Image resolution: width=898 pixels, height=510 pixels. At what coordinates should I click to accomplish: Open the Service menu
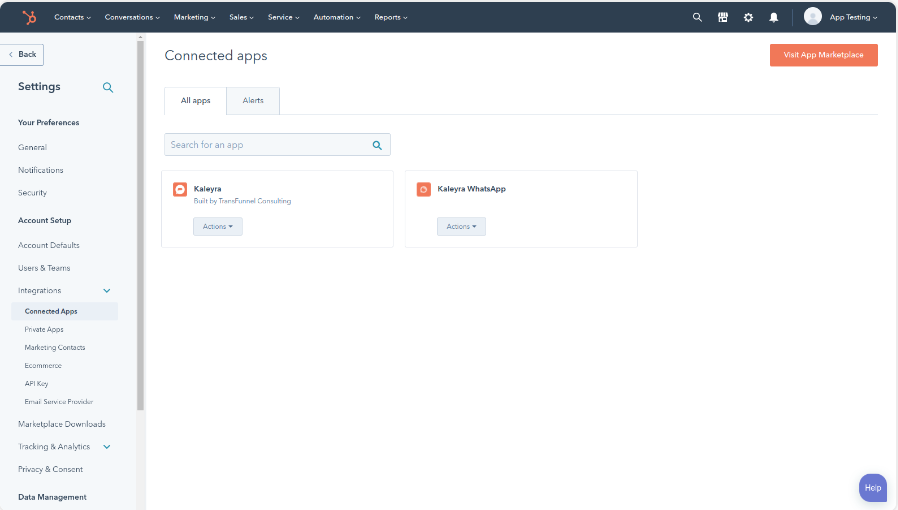point(283,17)
